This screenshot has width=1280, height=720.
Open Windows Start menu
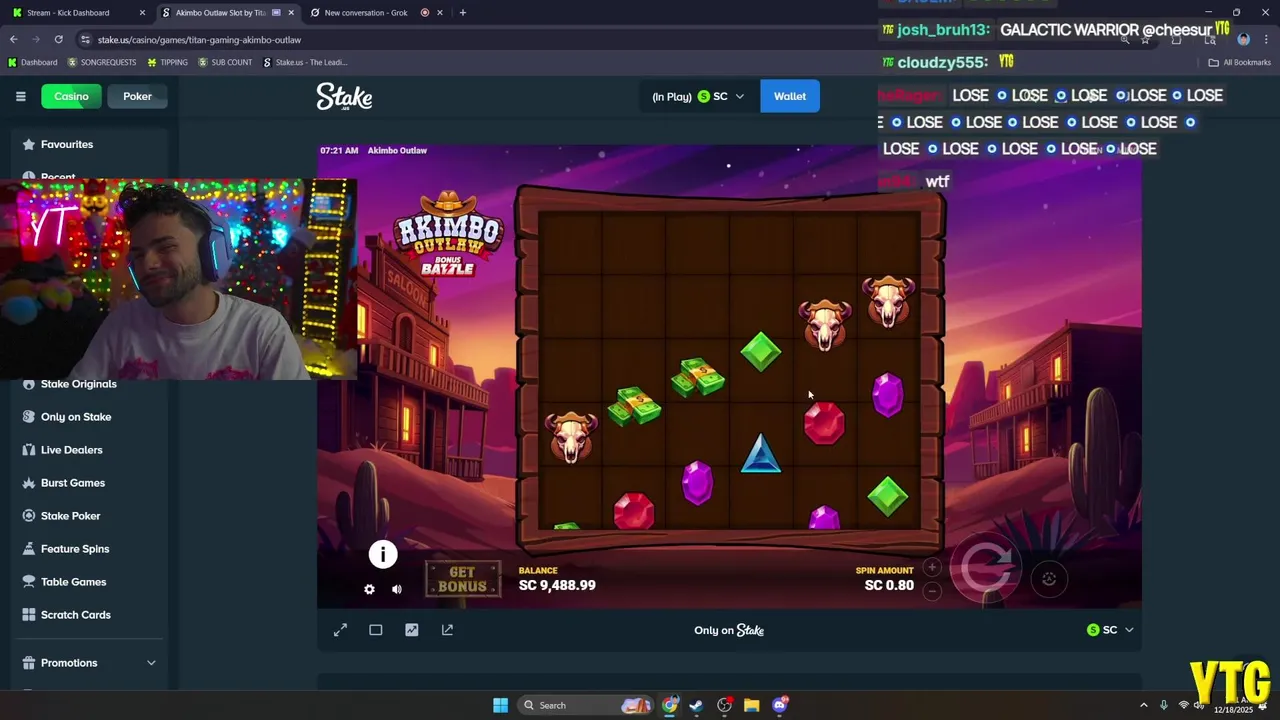coord(500,705)
